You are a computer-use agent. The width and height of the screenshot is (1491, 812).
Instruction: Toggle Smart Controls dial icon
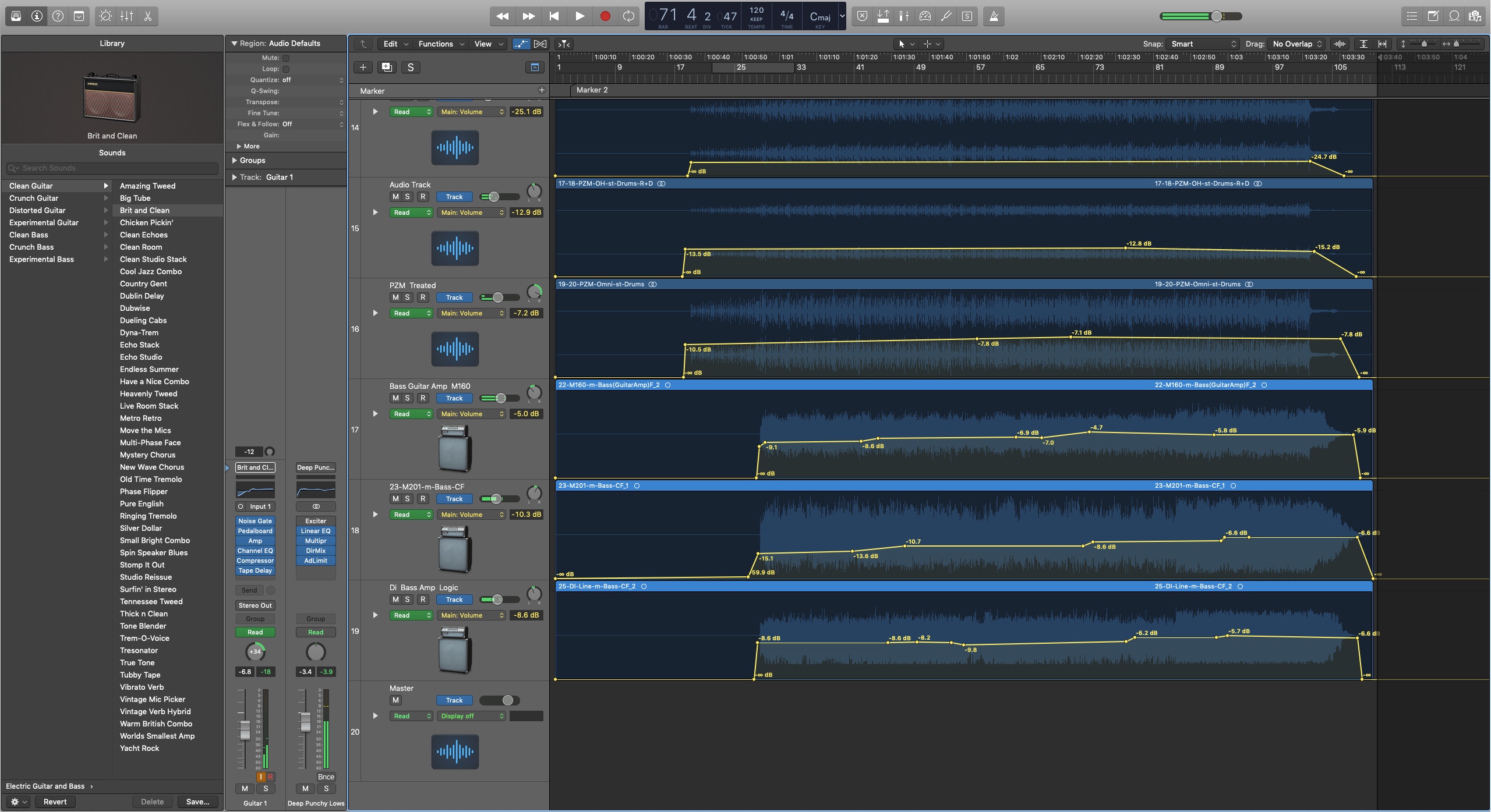pyautogui.click(x=106, y=16)
